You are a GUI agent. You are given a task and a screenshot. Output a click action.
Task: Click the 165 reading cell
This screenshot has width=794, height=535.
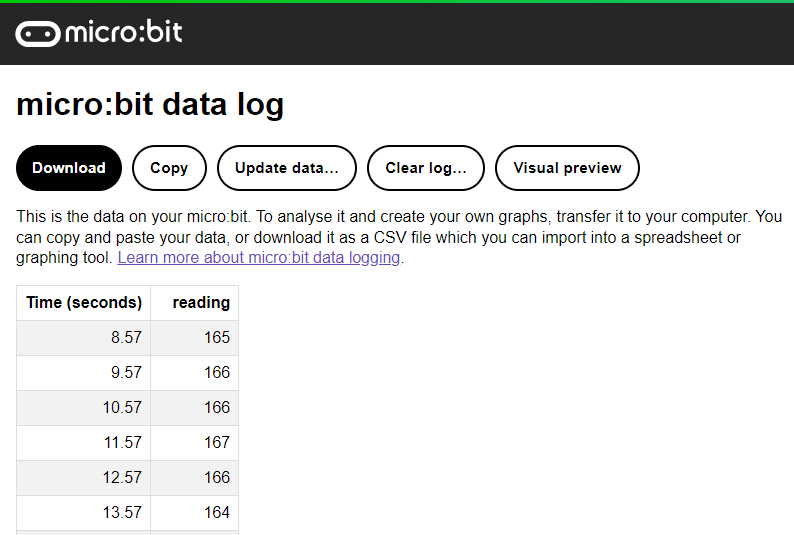194,338
